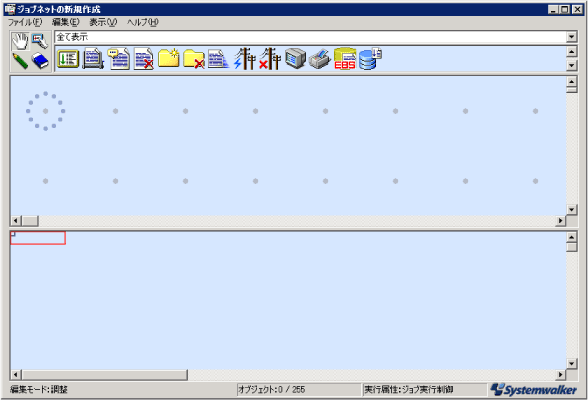
Task: Click the power pole with lightning icon
Action: 244,58
